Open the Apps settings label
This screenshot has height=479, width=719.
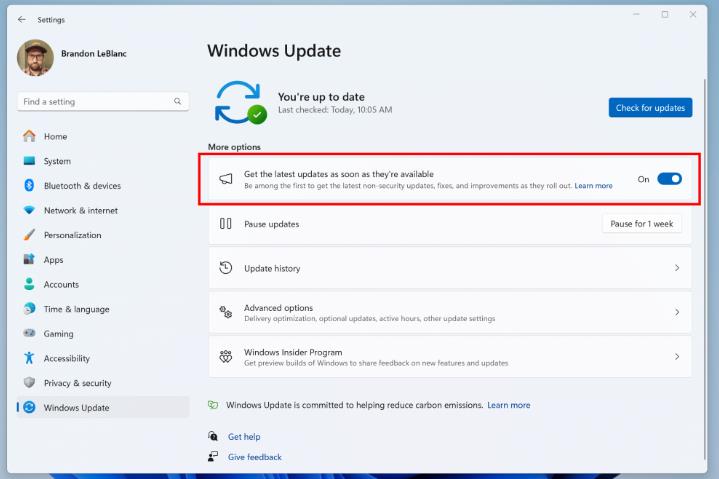coord(54,259)
